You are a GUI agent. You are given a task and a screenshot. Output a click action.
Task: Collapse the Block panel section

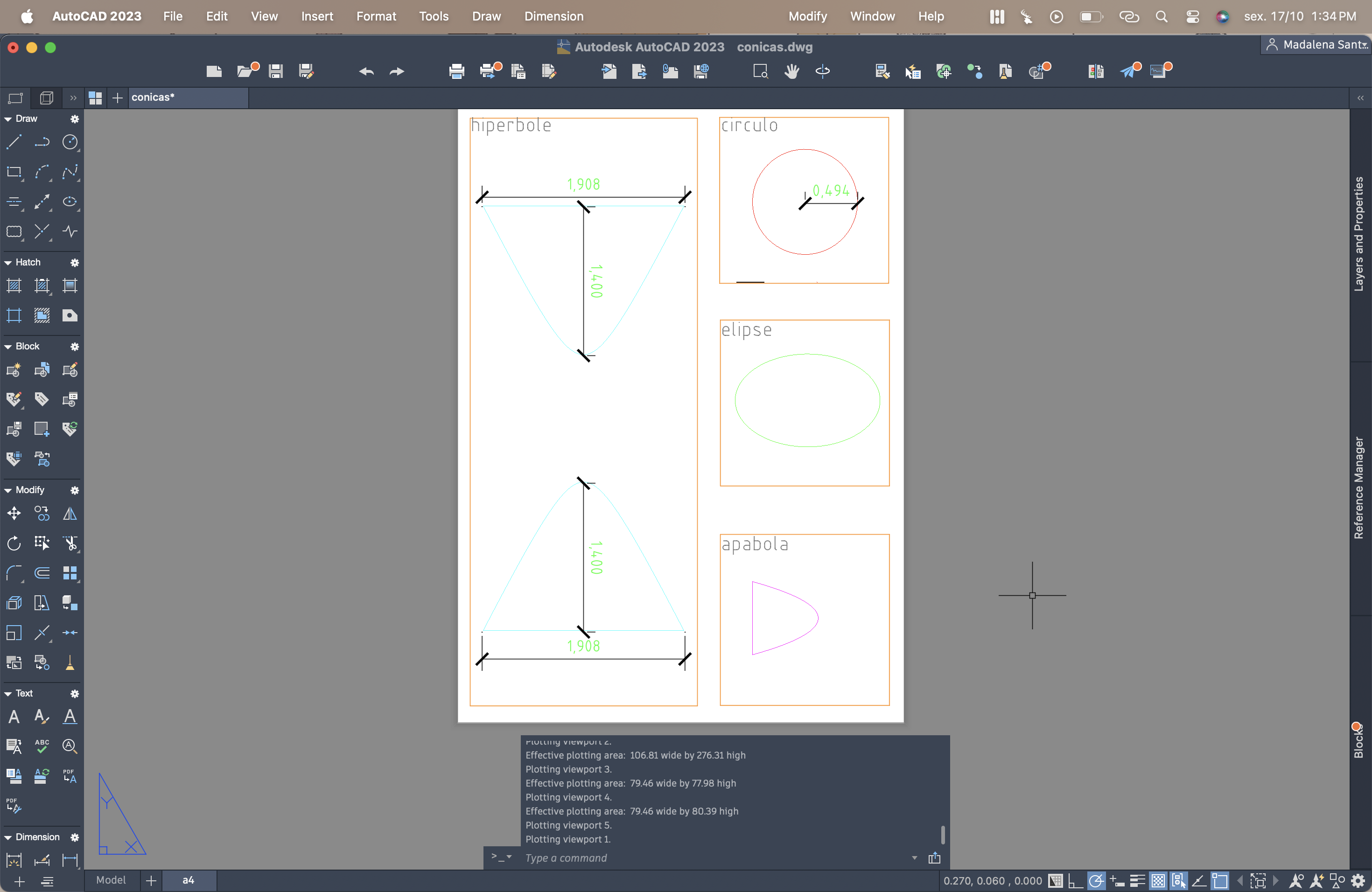8,346
